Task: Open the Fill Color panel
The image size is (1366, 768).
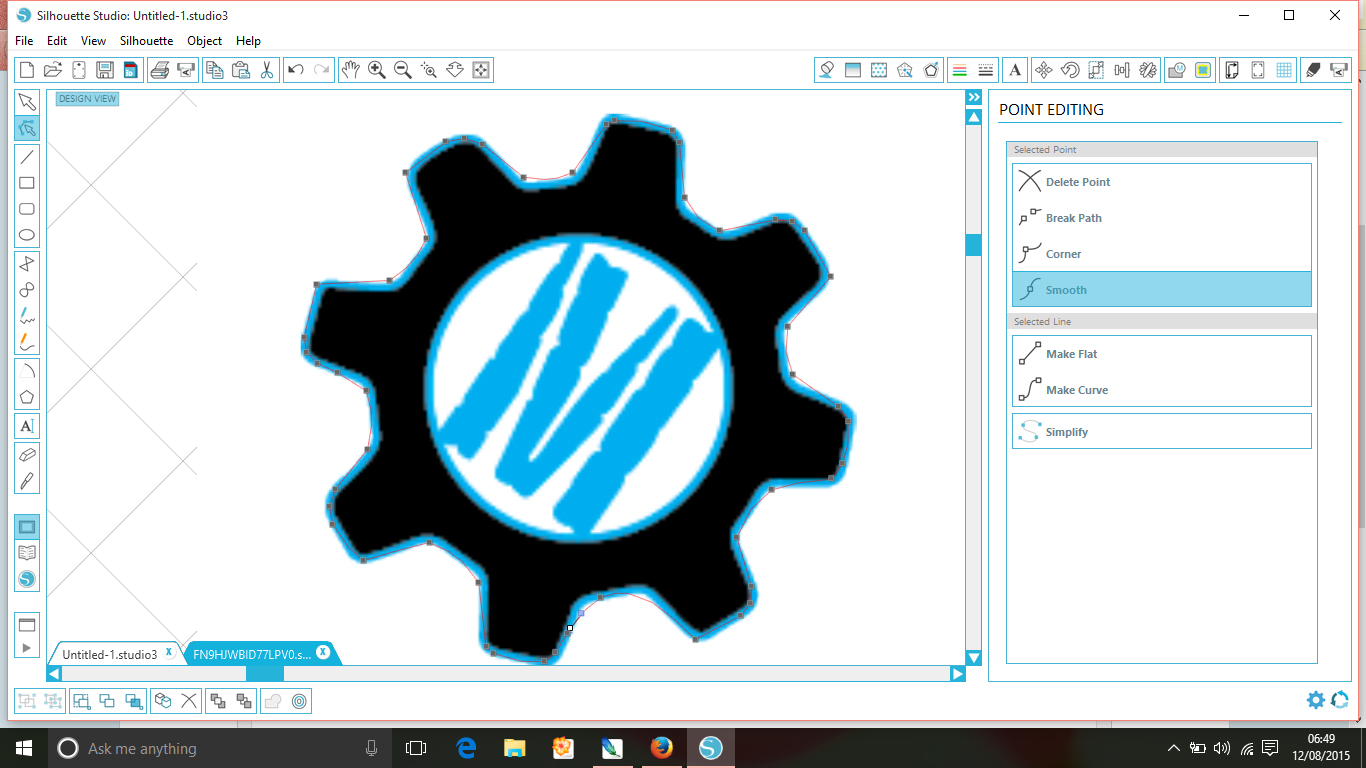Action: (826, 69)
